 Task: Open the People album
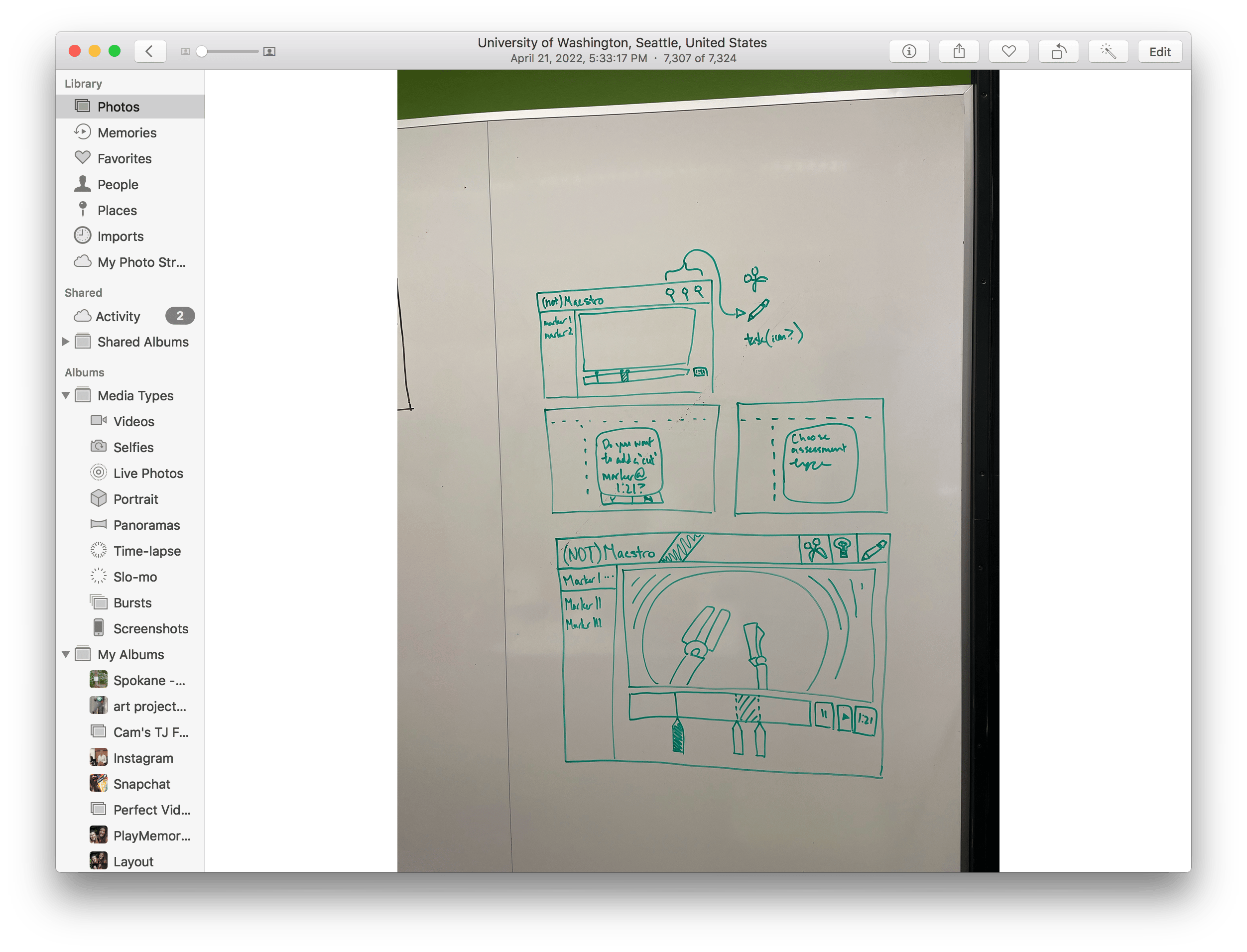[118, 185]
